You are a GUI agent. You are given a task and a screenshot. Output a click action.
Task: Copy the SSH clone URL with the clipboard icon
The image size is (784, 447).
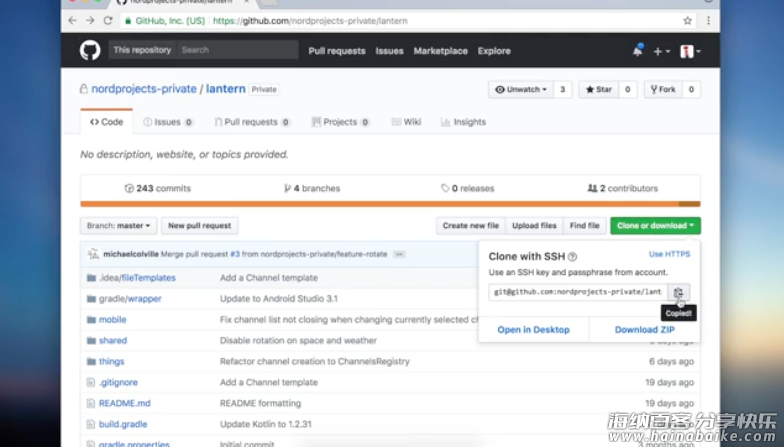click(x=678, y=292)
